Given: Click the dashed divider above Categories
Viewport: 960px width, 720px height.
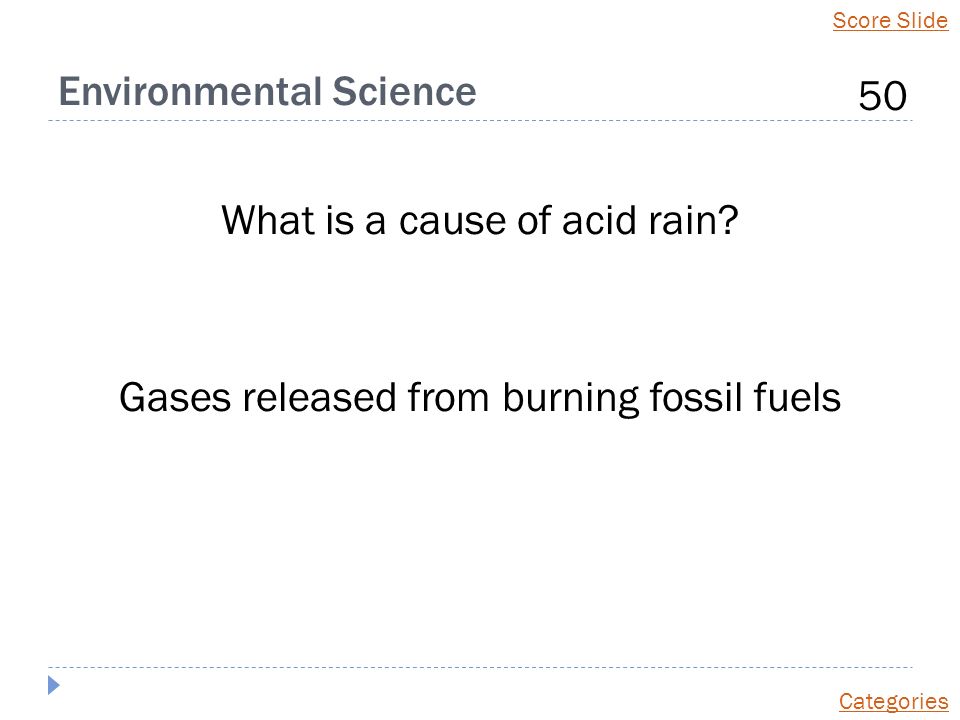Looking at the screenshot, I should 480,667.
